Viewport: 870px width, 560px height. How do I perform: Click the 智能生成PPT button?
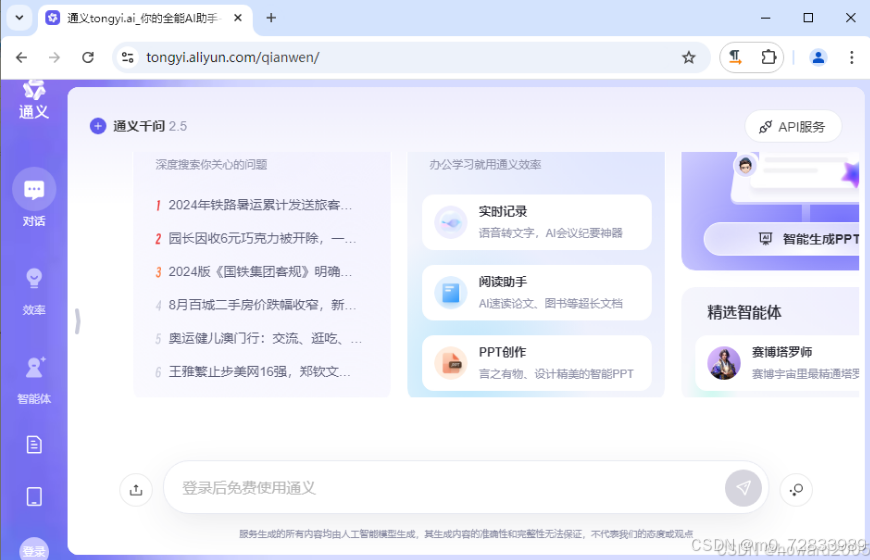click(782, 239)
